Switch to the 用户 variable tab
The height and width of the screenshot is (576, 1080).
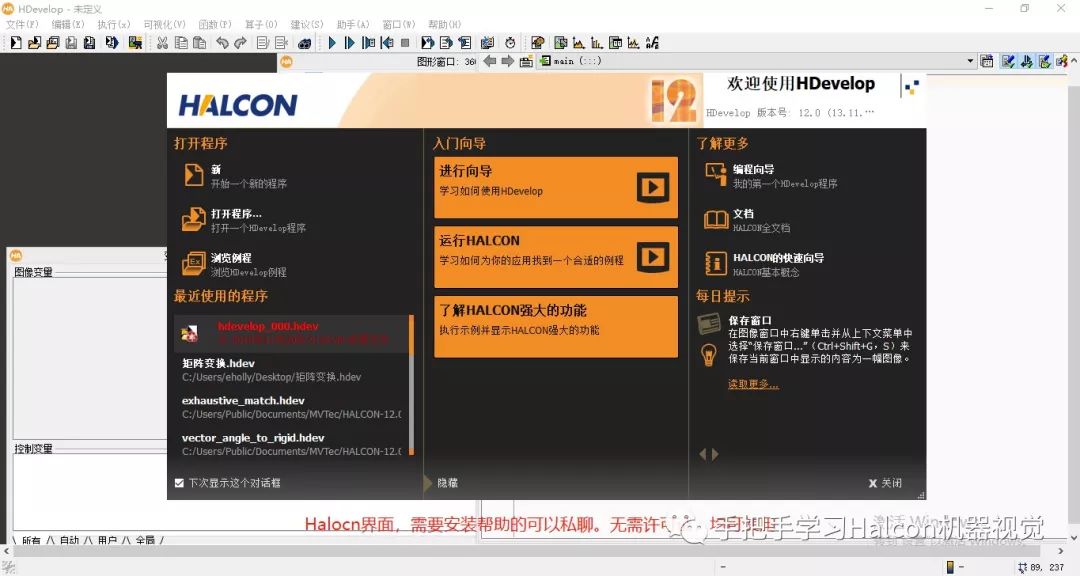pos(107,541)
